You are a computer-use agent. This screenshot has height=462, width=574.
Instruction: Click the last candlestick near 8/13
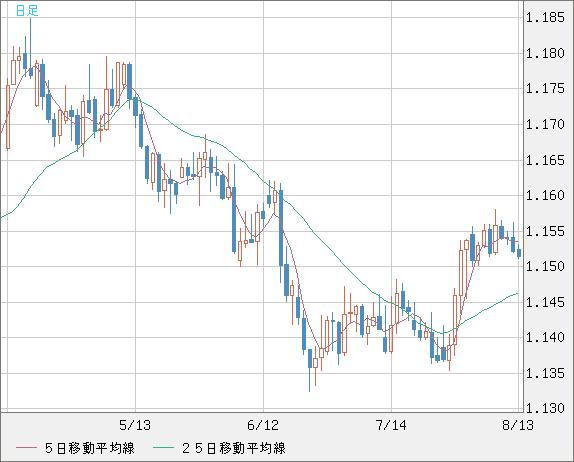coord(519,252)
